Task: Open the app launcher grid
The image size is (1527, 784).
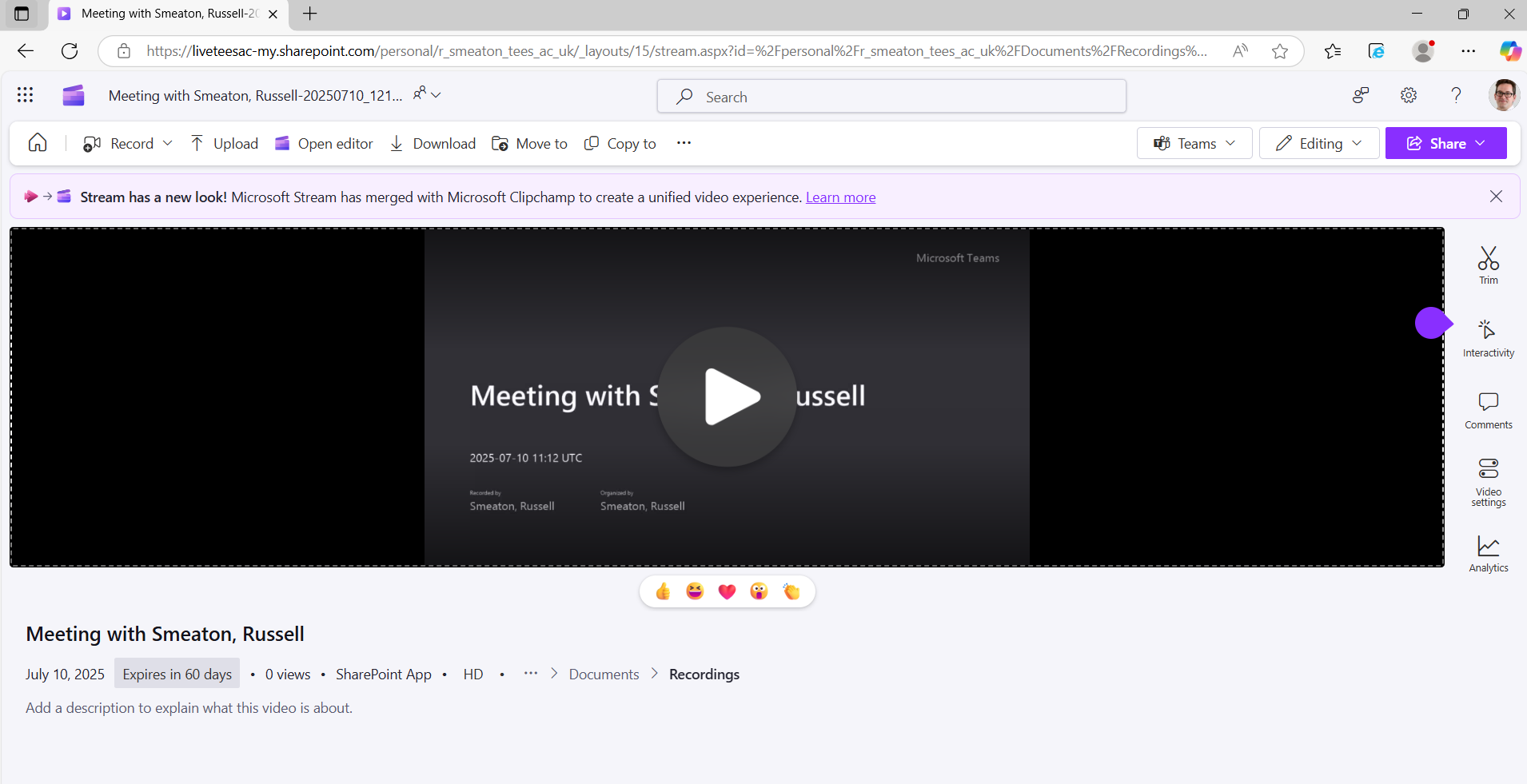Action: tap(25, 95)
